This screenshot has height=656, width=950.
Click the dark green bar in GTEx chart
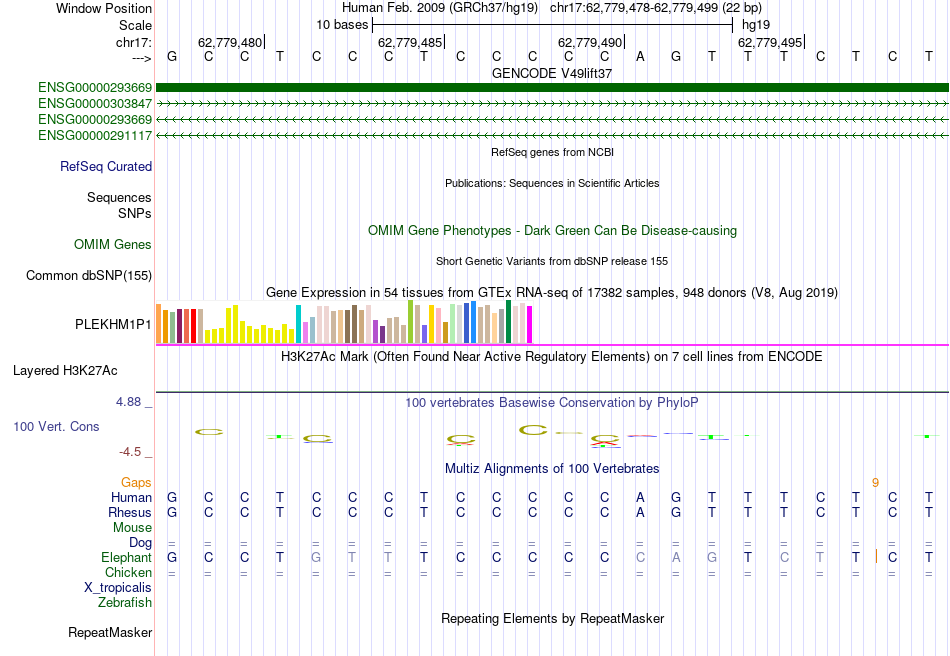[x=509, y=322]
